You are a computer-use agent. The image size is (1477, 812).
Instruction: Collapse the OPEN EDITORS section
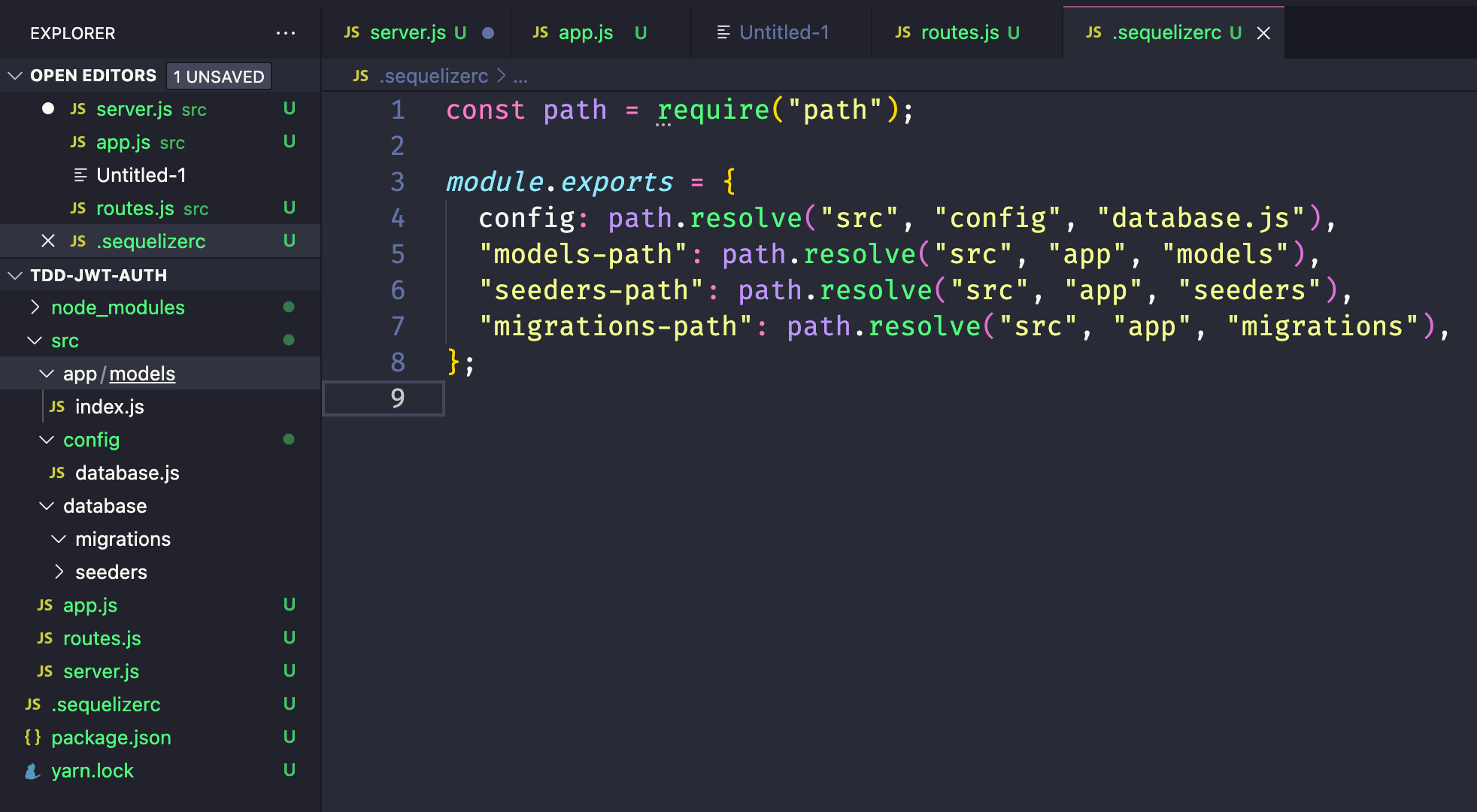(x=14, y=75)
